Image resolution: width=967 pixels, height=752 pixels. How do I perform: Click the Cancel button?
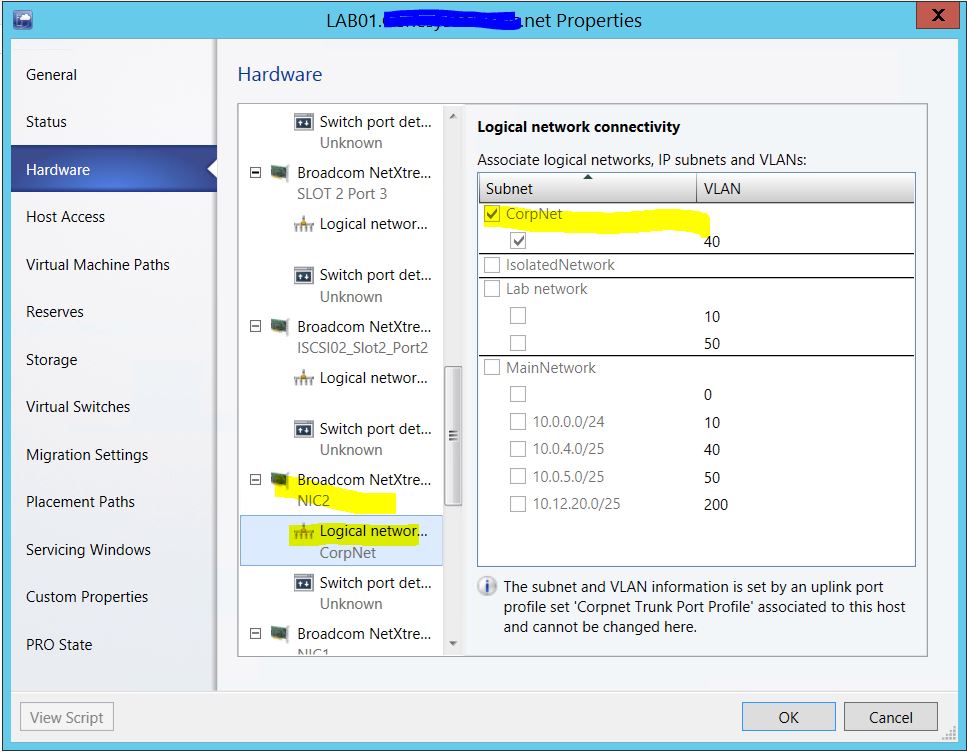(x=890, y=717)
